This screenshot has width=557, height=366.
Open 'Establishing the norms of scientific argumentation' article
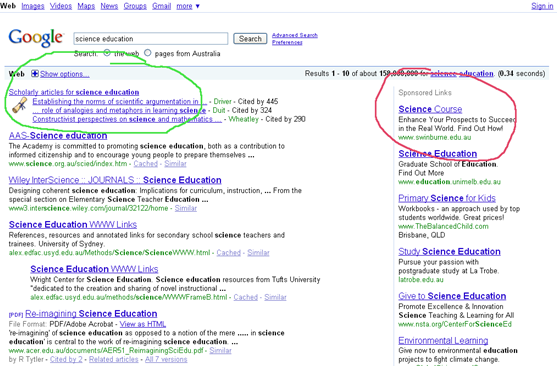tap(119, 101)
